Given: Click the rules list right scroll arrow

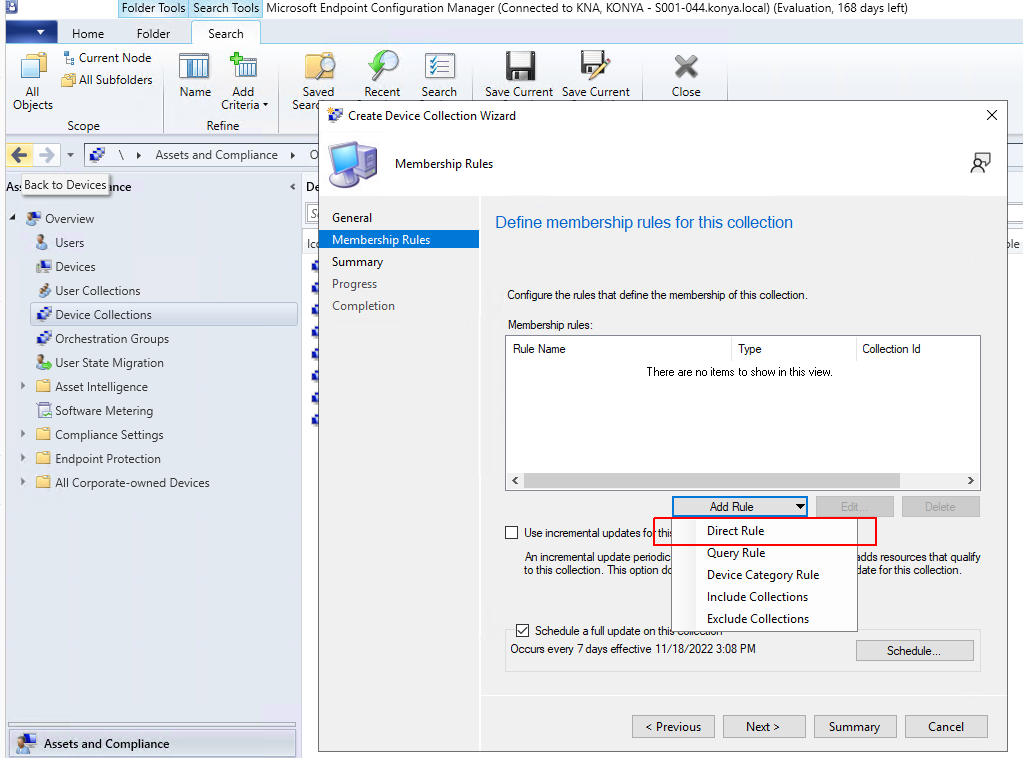Looking at the screenshot, I should 971,481.
